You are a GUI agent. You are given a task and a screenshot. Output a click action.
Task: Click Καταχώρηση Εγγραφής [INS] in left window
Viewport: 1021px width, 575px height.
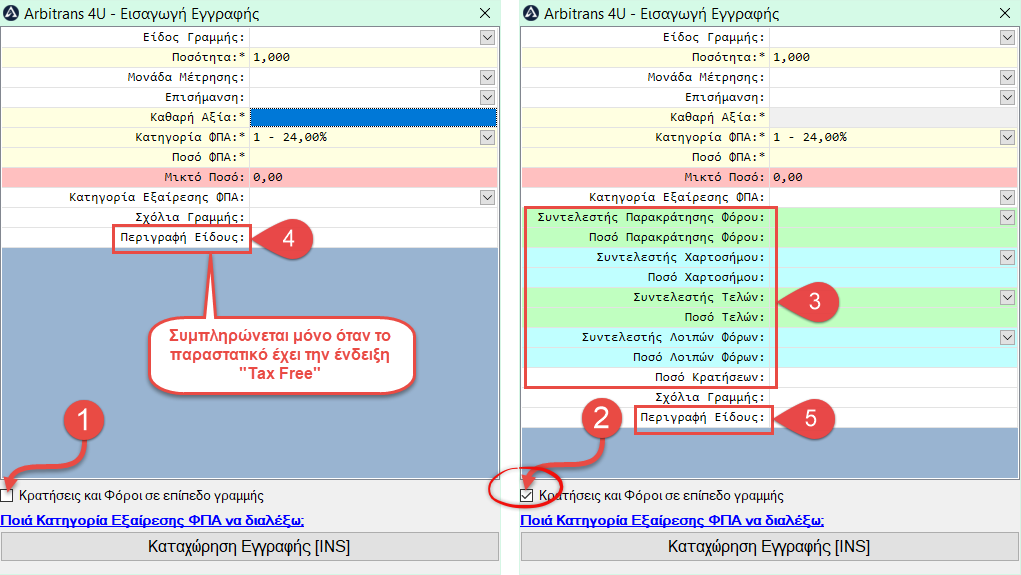point(249,546)
